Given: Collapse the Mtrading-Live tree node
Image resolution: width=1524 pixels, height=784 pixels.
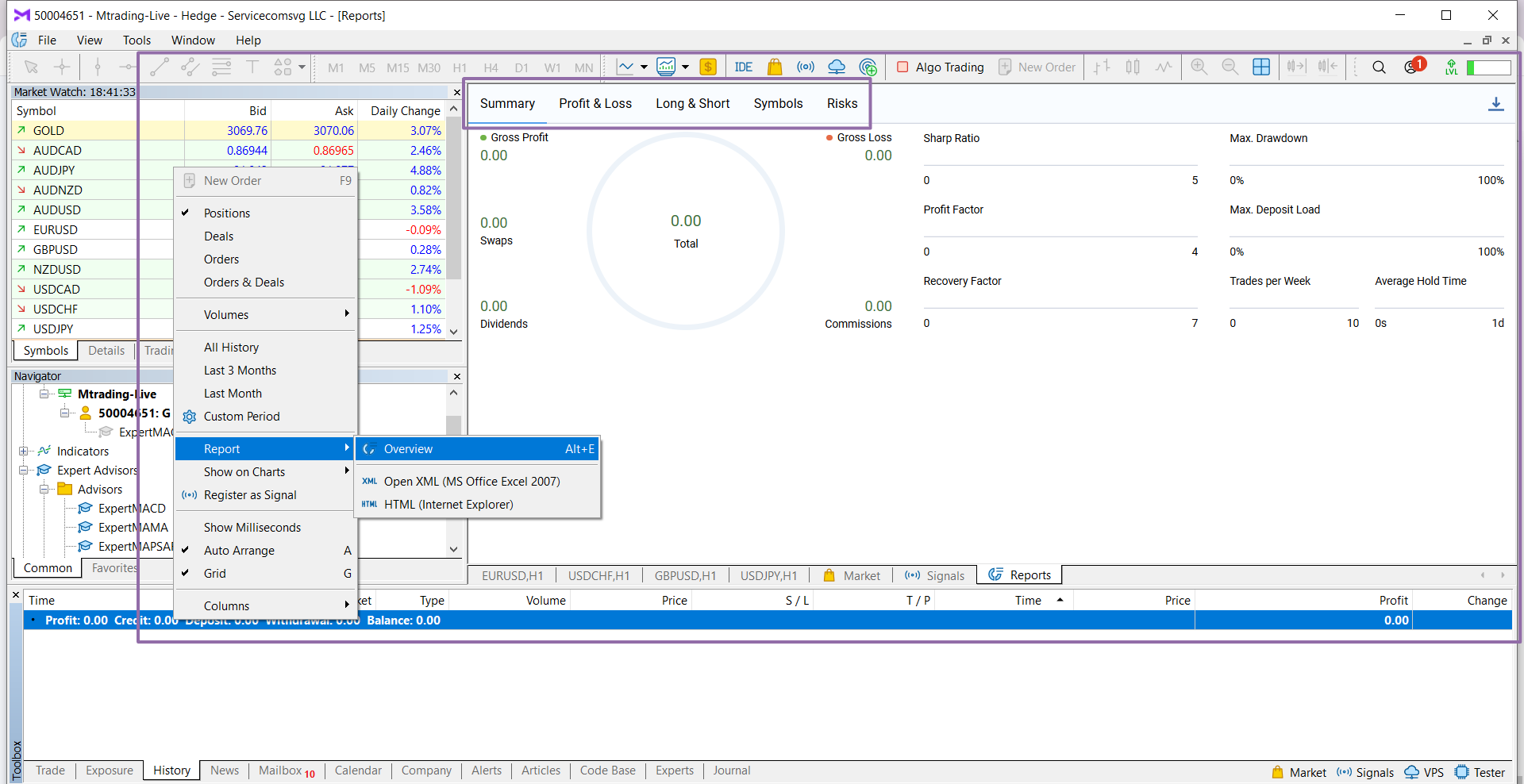Looking at the screenshot, I should tap(44, 394).
